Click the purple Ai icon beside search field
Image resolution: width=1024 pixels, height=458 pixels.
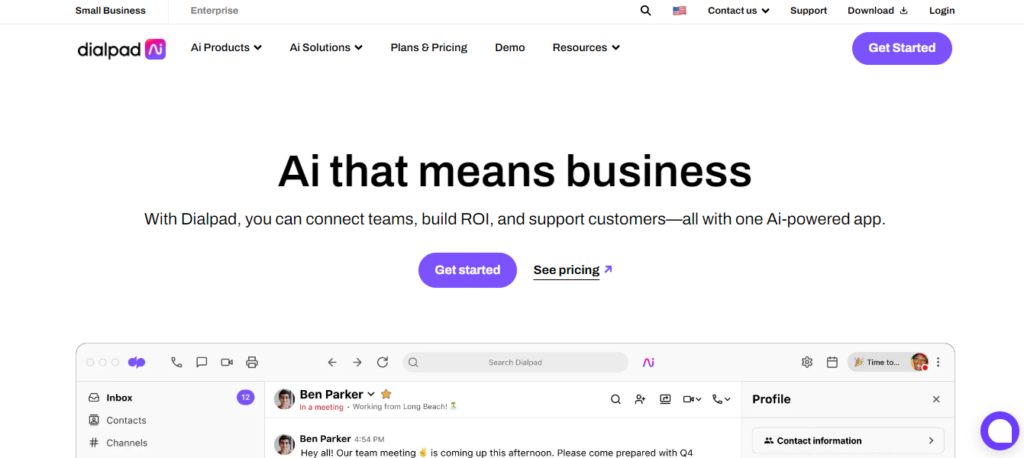(649, 362)
